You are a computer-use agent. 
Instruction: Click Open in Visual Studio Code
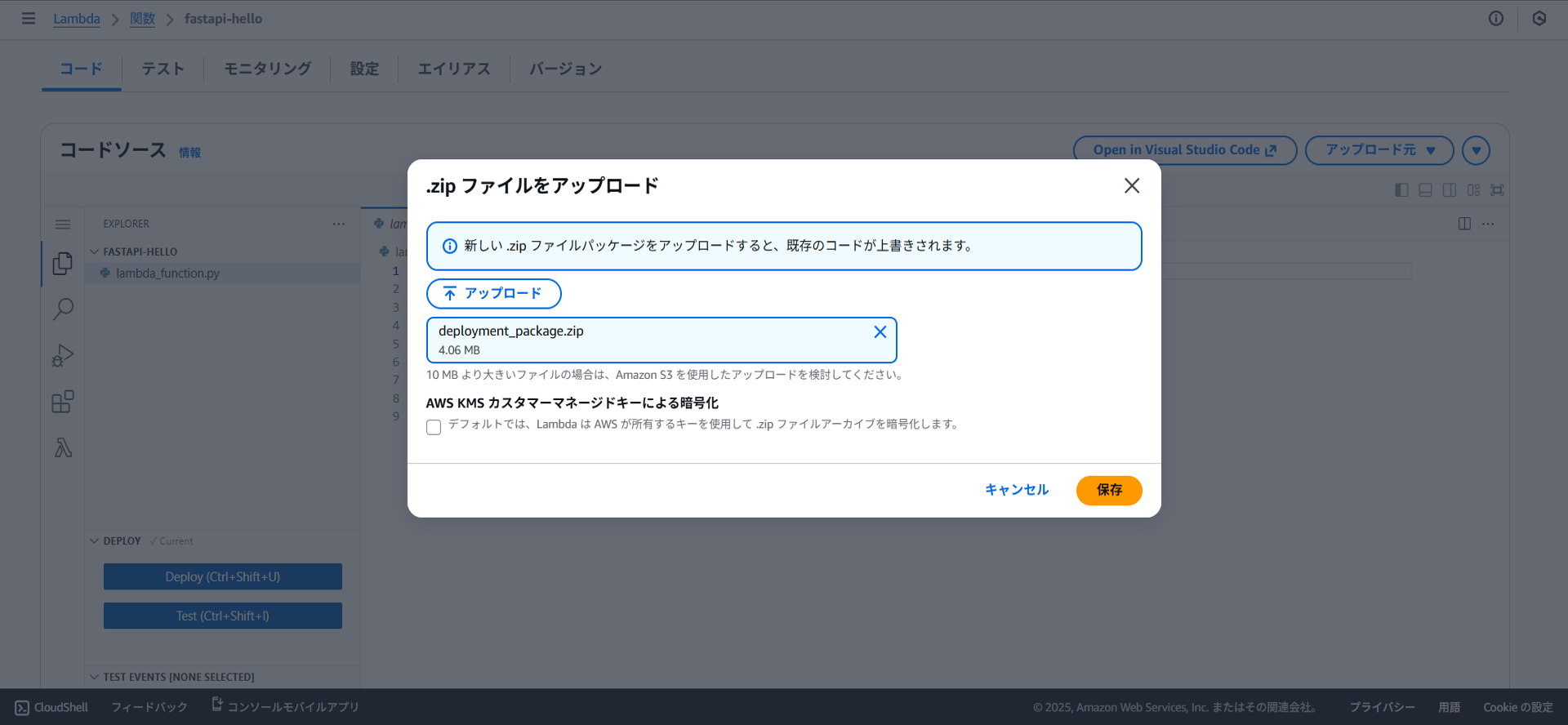click(x=1184, y=150)
